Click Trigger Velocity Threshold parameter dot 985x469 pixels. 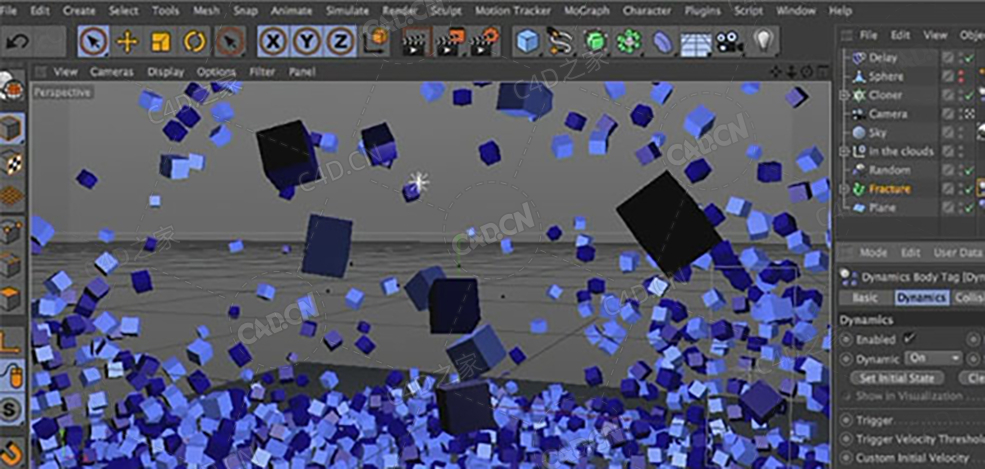point(846,439)
